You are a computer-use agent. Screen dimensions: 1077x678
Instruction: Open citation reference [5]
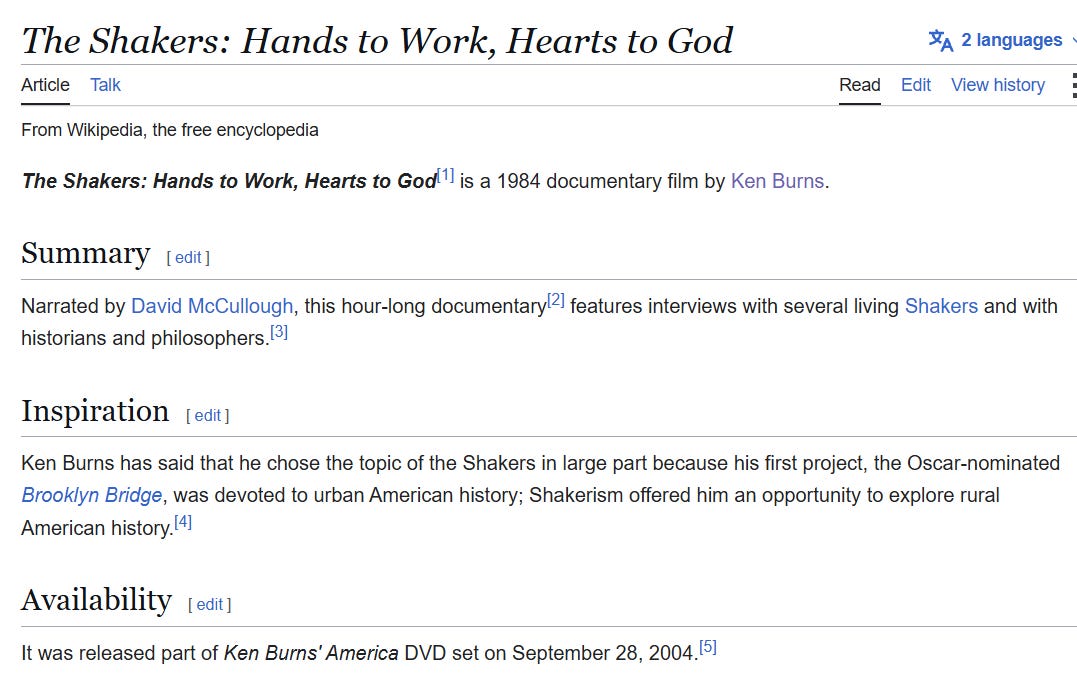pyautogui.click(x=707, y=647)
